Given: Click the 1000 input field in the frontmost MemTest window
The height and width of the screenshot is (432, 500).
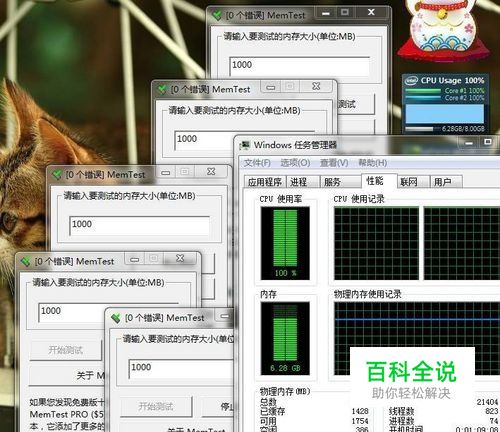Looking at the screenshot, I should tap(181, 369).
